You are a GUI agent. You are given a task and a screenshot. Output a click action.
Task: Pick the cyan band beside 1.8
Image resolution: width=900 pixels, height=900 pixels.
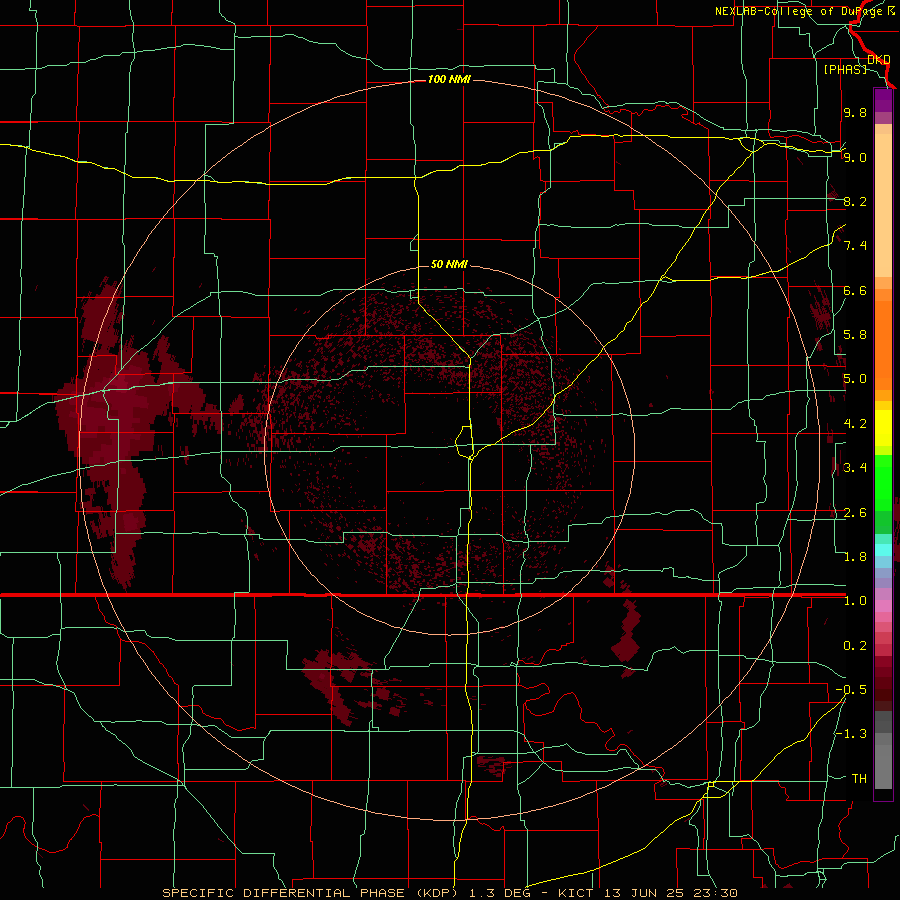(883, 550)
